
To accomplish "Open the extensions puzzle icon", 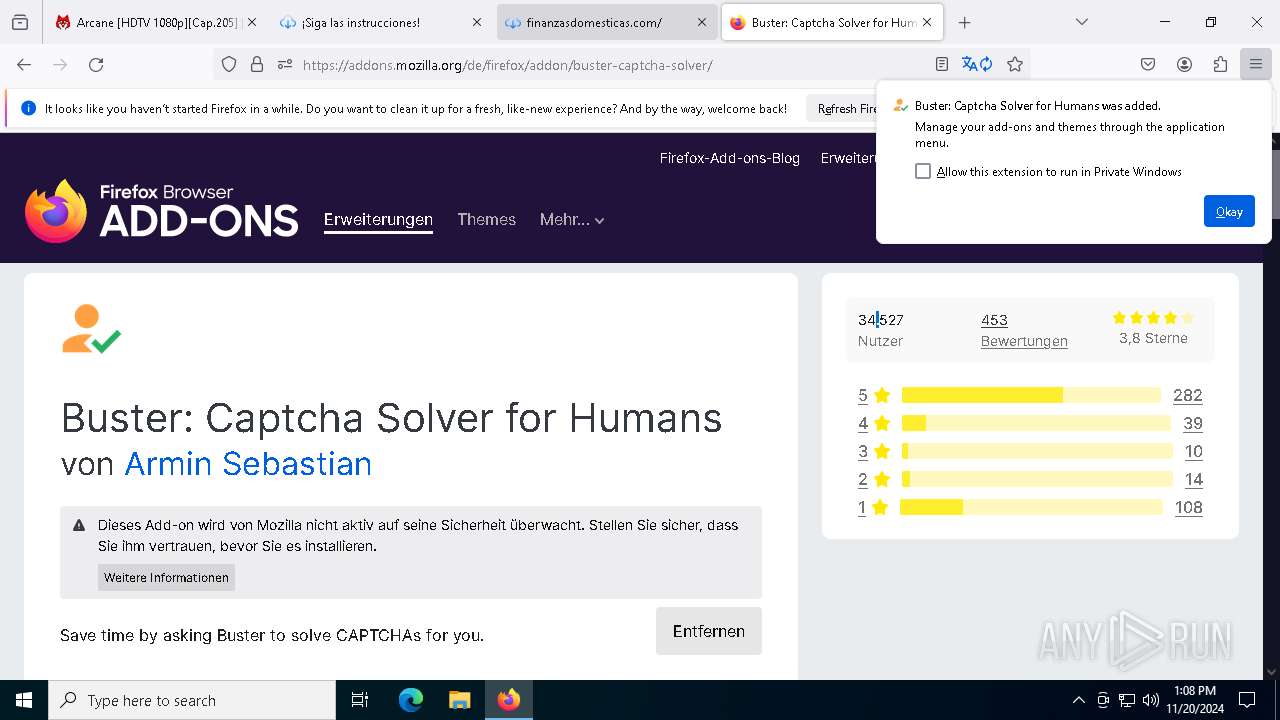I will click(x=1220, y=64).
